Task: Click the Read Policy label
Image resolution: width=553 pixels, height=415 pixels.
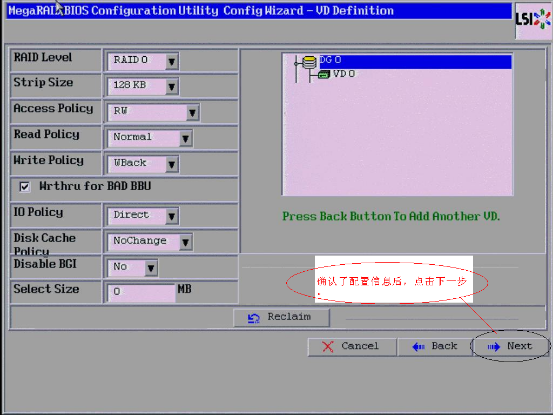Action: click(47, 134)
